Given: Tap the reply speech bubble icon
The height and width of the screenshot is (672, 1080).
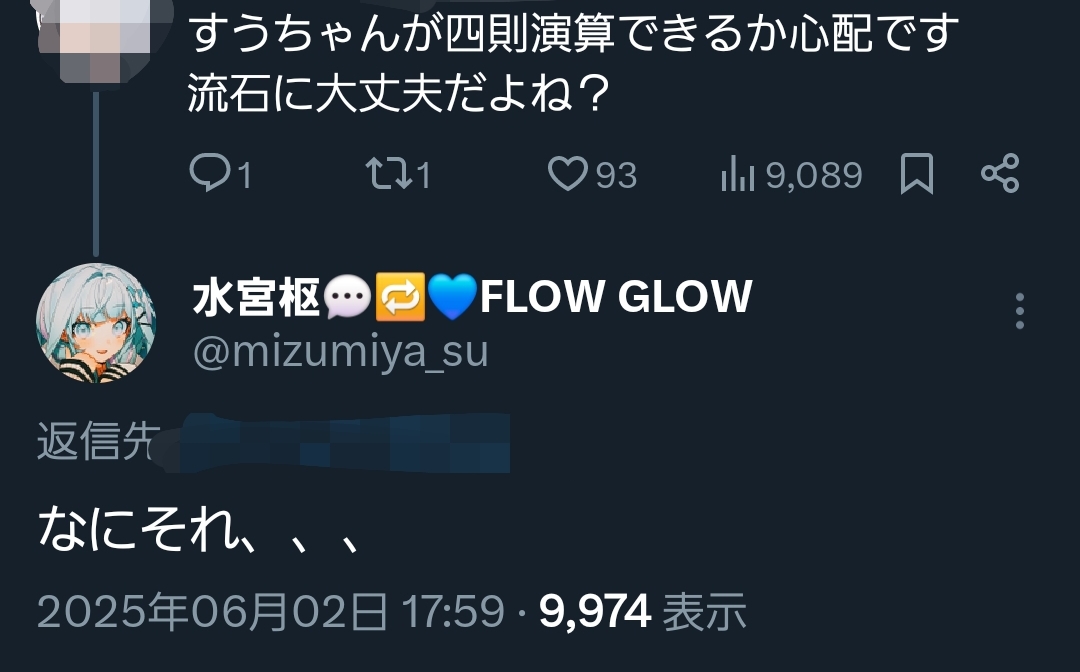Looking at the screenshot, I should 210,173.
